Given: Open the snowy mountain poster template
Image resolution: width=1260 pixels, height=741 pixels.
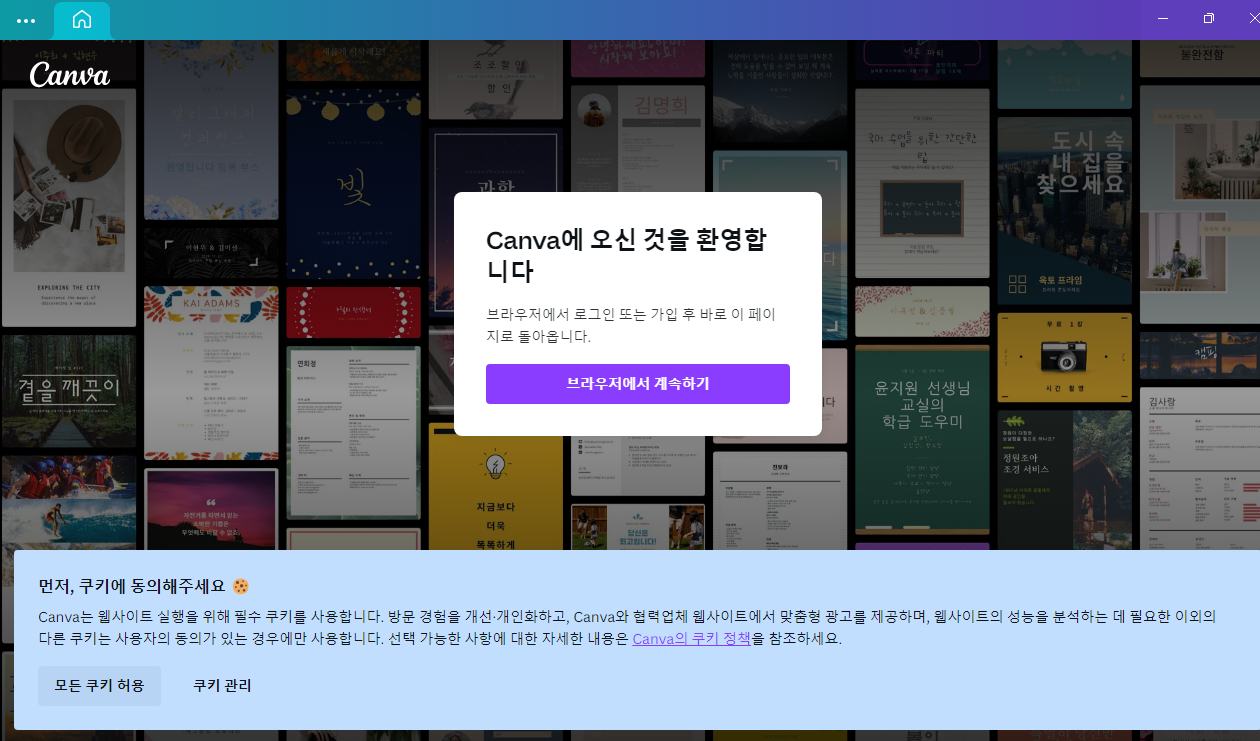Looking at the screenshot, I should pyautogui.click(x=780, y=91).
